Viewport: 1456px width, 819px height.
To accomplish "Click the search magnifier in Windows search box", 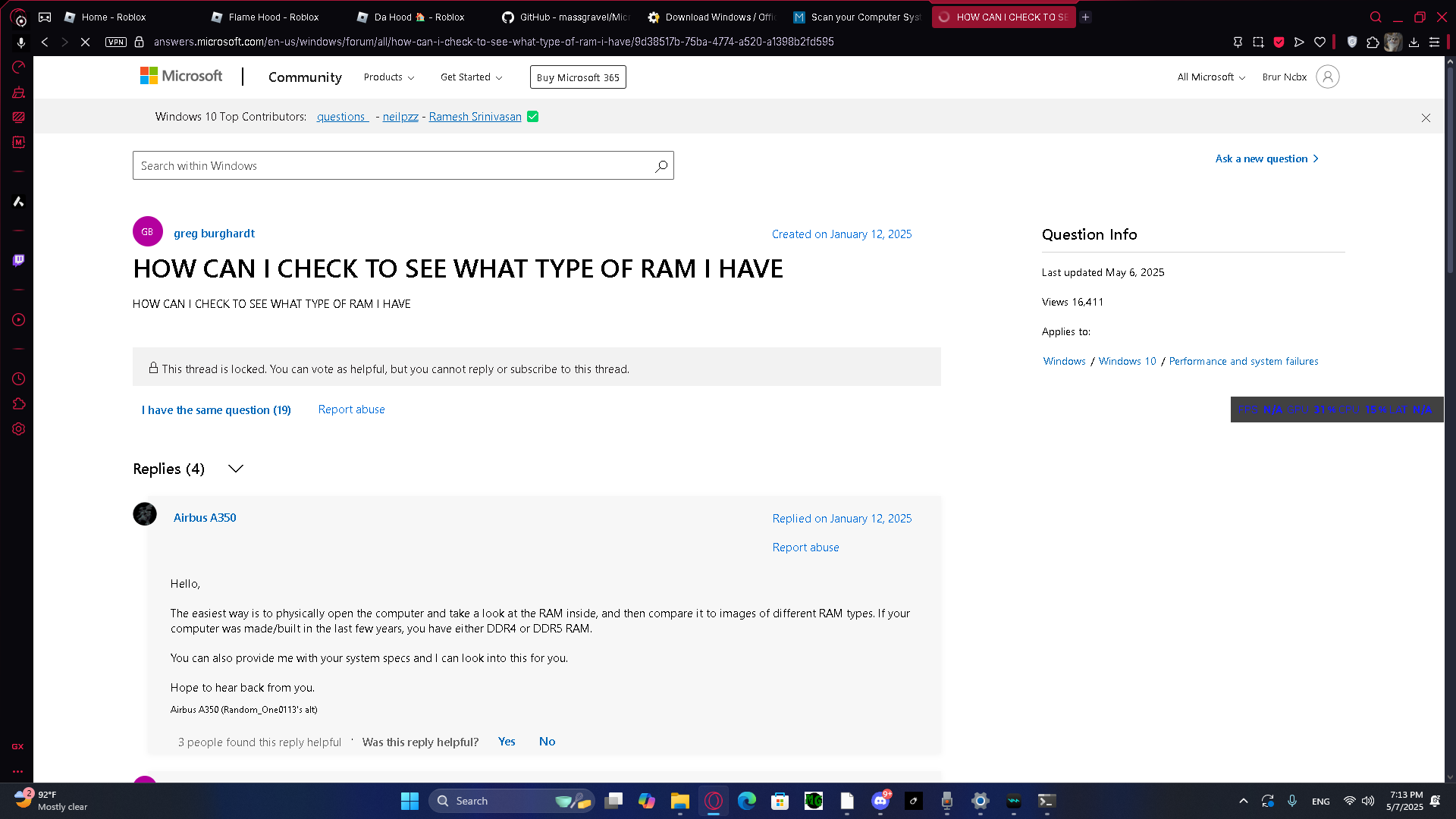I will (x=661, y=166).
